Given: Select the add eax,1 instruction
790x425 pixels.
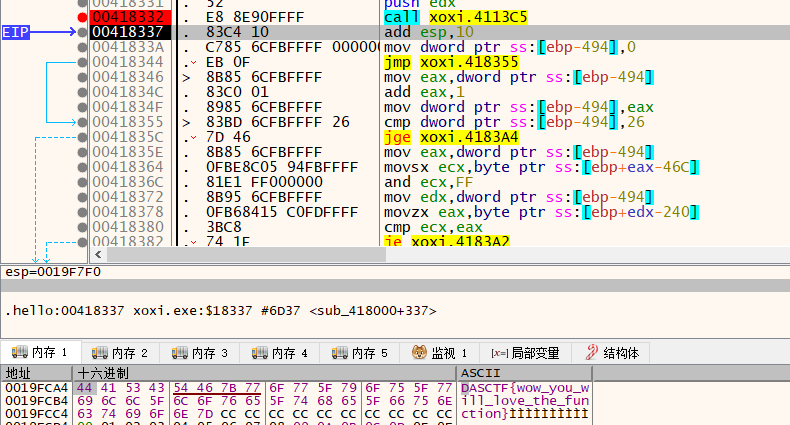Looking at the screenshot, I should 424,92.
